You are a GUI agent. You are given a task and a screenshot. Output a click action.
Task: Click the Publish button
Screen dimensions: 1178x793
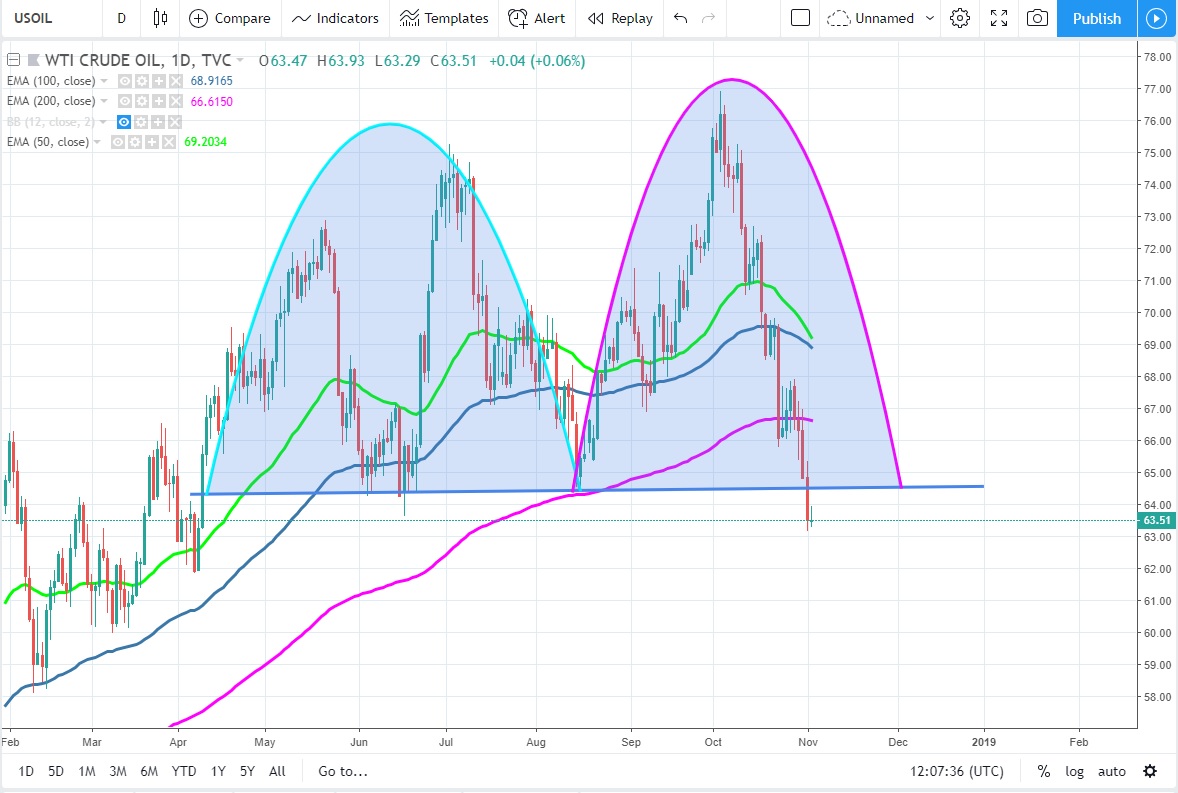pyautogui.click(x=1096, y=18)
